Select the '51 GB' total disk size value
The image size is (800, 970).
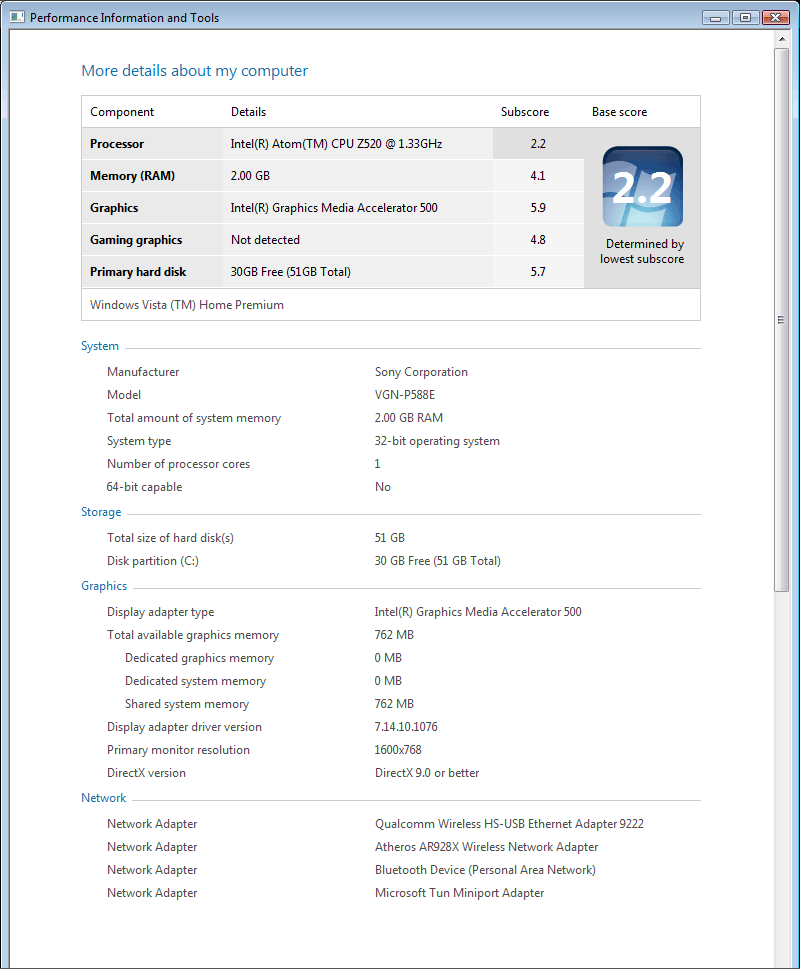click(389, 538)
